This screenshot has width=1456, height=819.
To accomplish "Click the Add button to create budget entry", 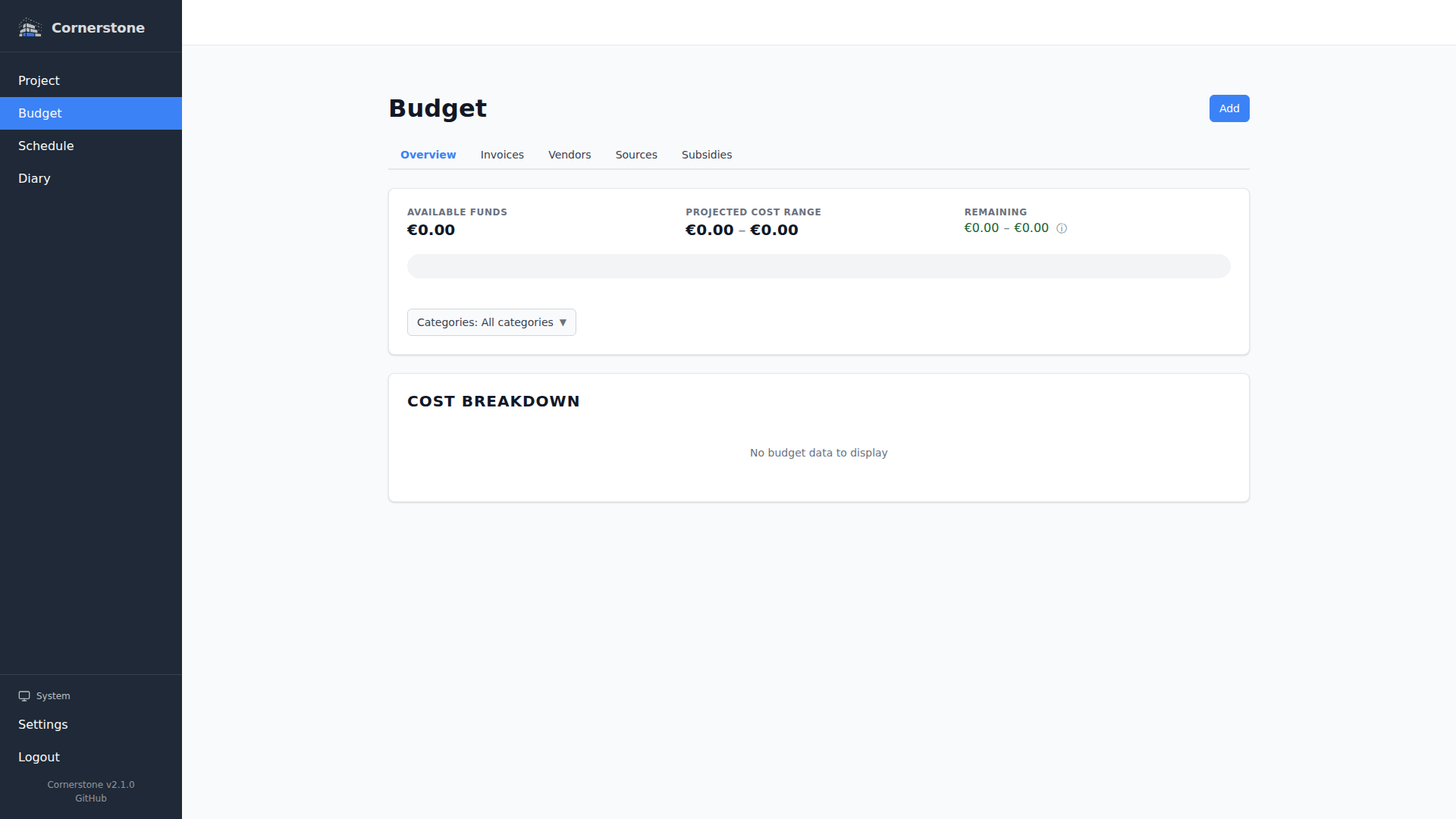I will (x=1228, y=108).
